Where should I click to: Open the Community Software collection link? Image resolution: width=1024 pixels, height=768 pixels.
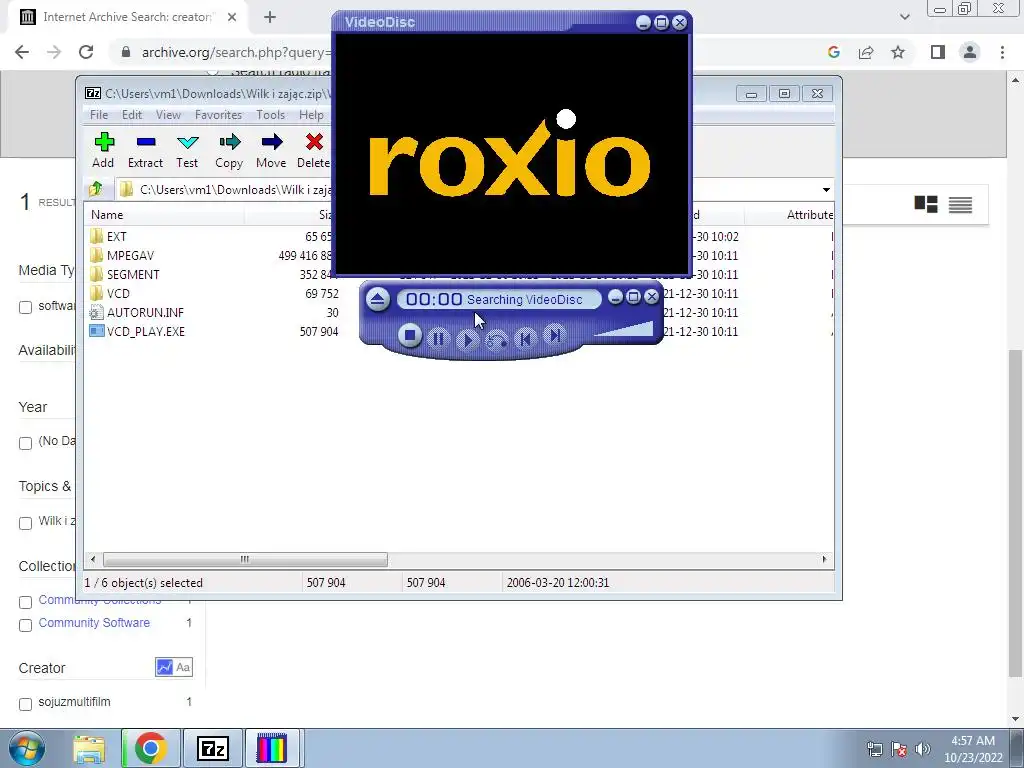tap(94, 622)
